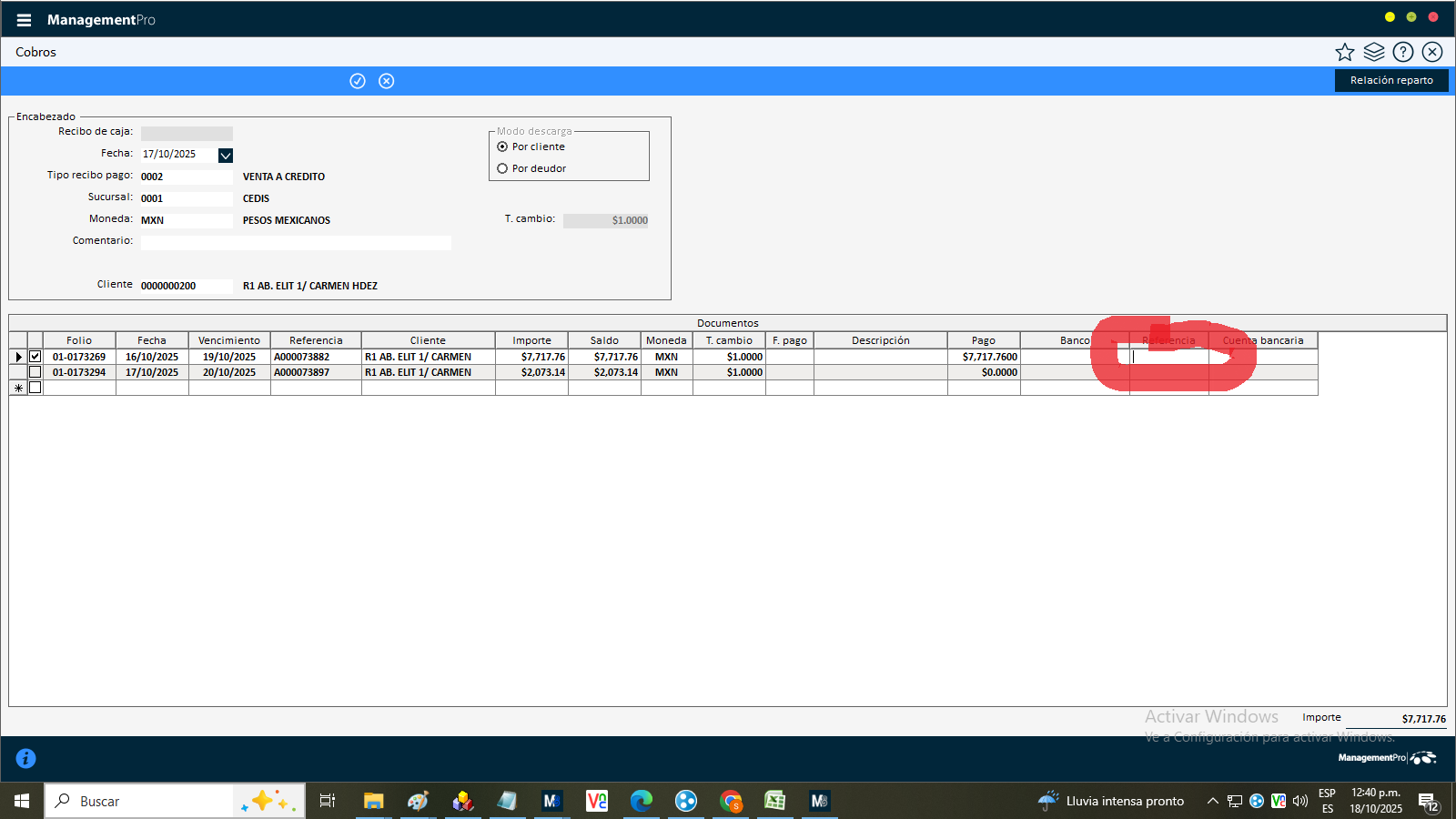This screenshot has width=1456, height=819.
Task: Click the confirm checkmark icon in toolbar
Action: pos(358,81)
